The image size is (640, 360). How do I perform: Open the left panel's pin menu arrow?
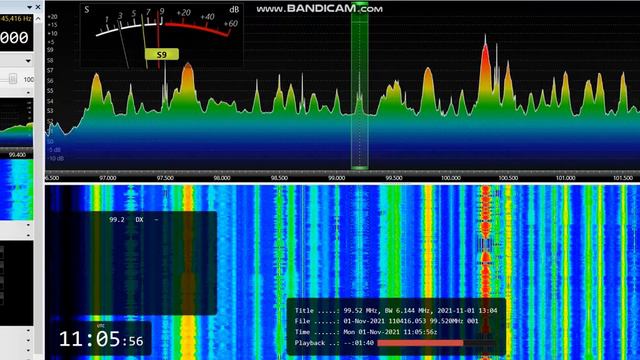(29, 7)
